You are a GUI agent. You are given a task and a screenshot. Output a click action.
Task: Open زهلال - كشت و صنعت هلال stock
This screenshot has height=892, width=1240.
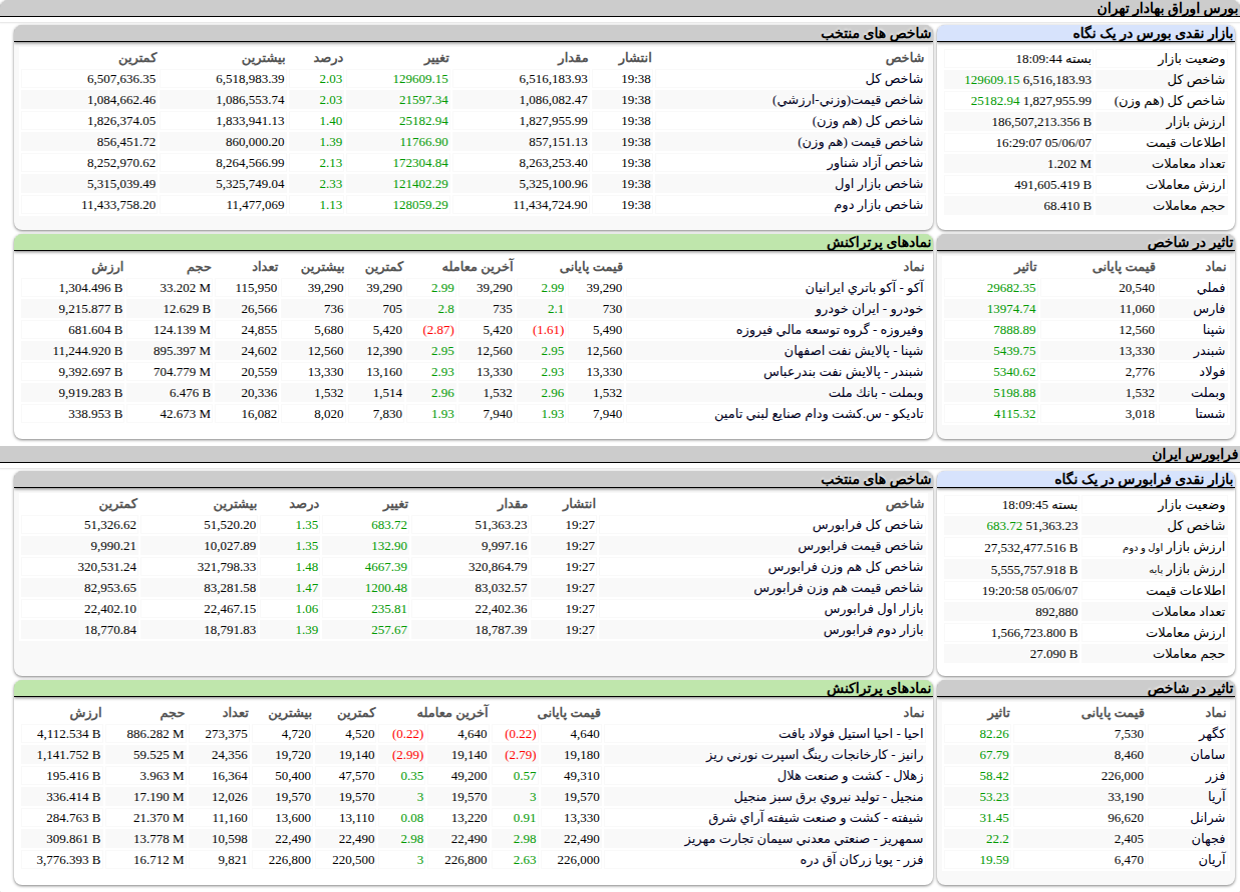click(x=852, y=776)
